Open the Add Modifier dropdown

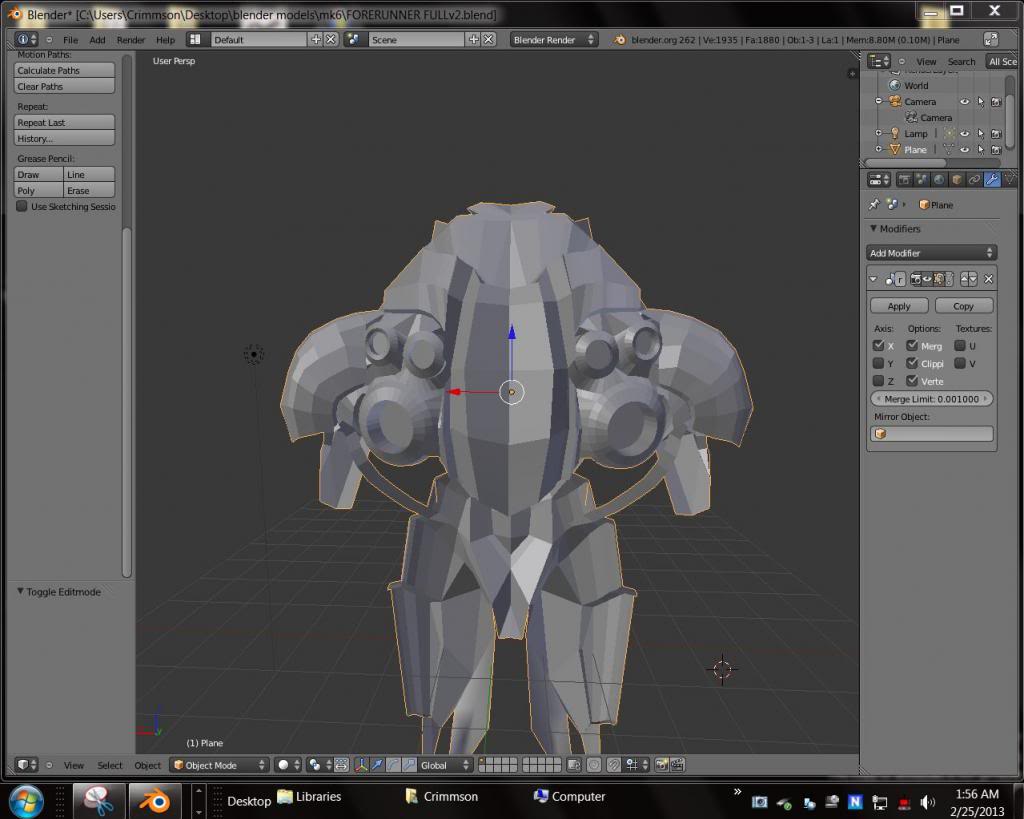tap(931, 253)
